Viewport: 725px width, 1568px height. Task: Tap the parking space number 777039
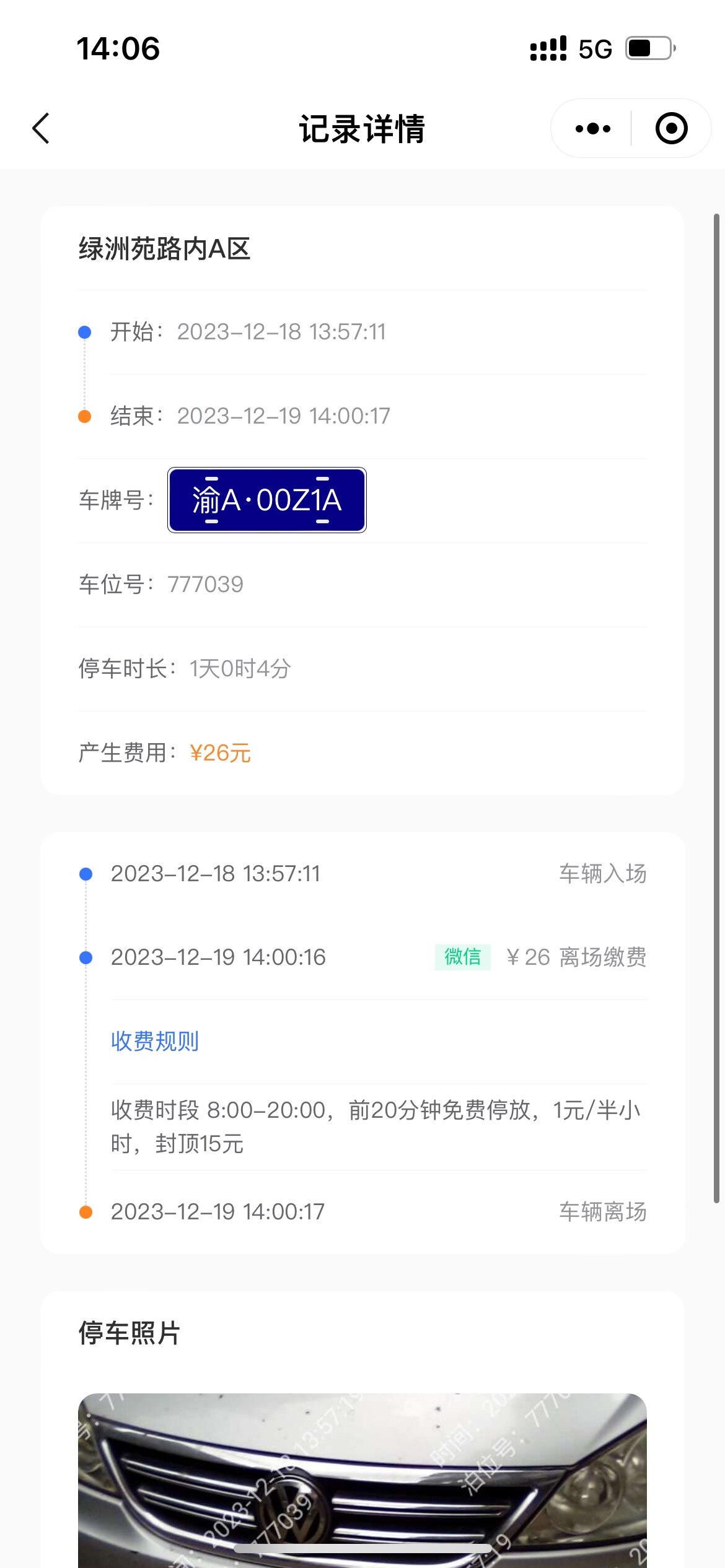(x=205, y=584)
